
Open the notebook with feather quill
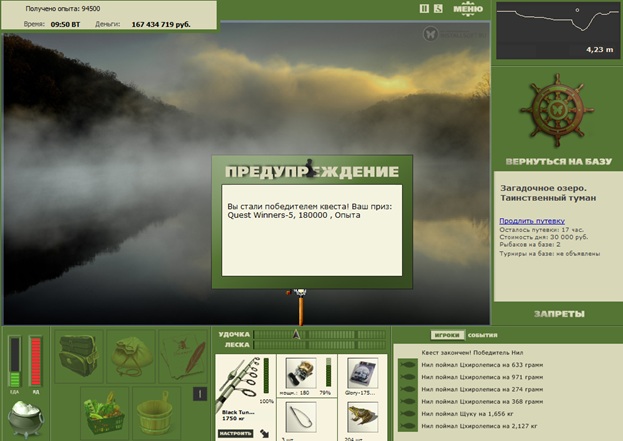pyautogui.click(x=183, y=356)
